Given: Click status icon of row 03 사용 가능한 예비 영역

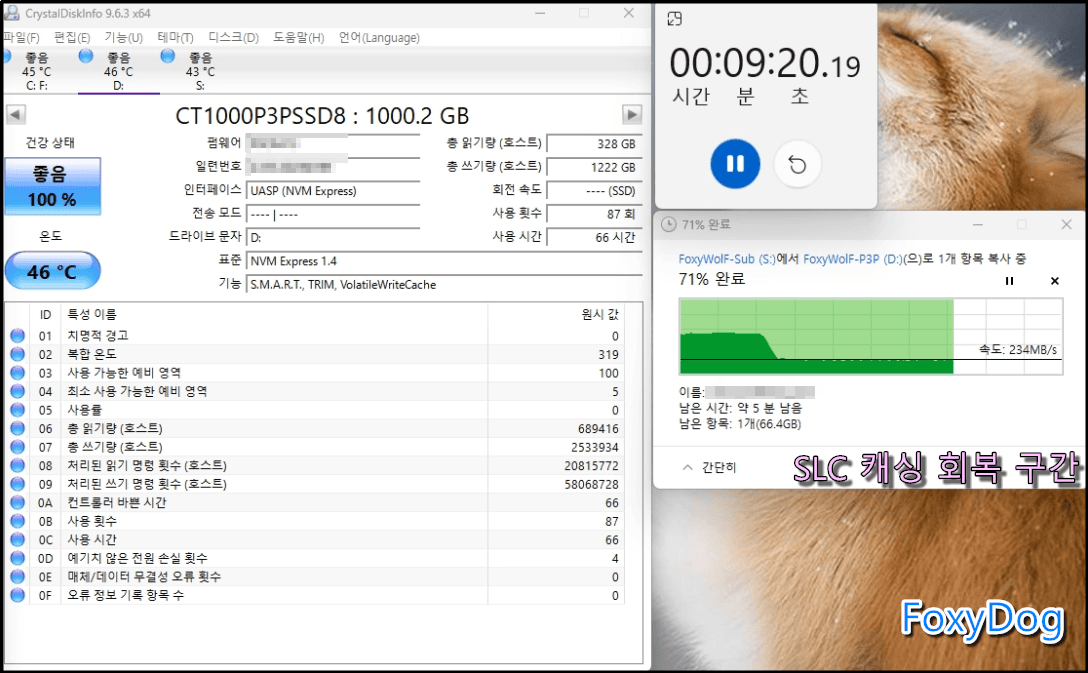Looking at the screenshot, I should tap(18, 373).
